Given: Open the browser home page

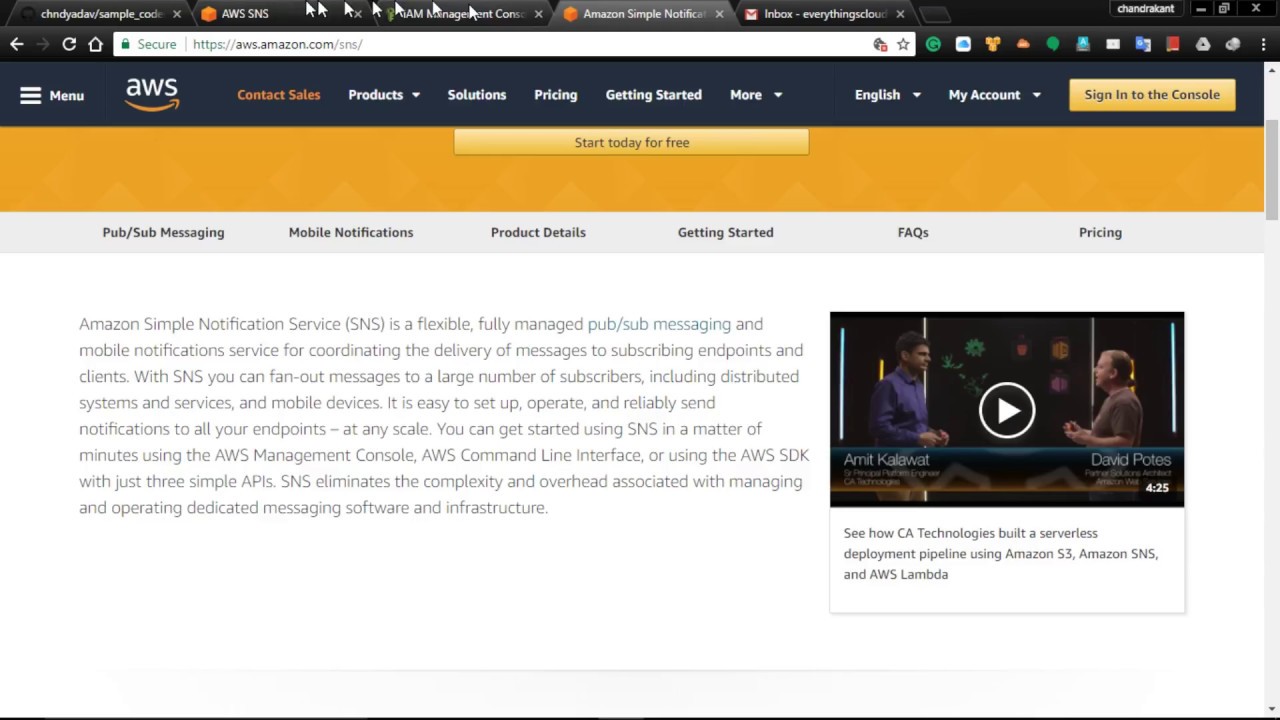Looking at the screenshot, I should coord(95,44).
